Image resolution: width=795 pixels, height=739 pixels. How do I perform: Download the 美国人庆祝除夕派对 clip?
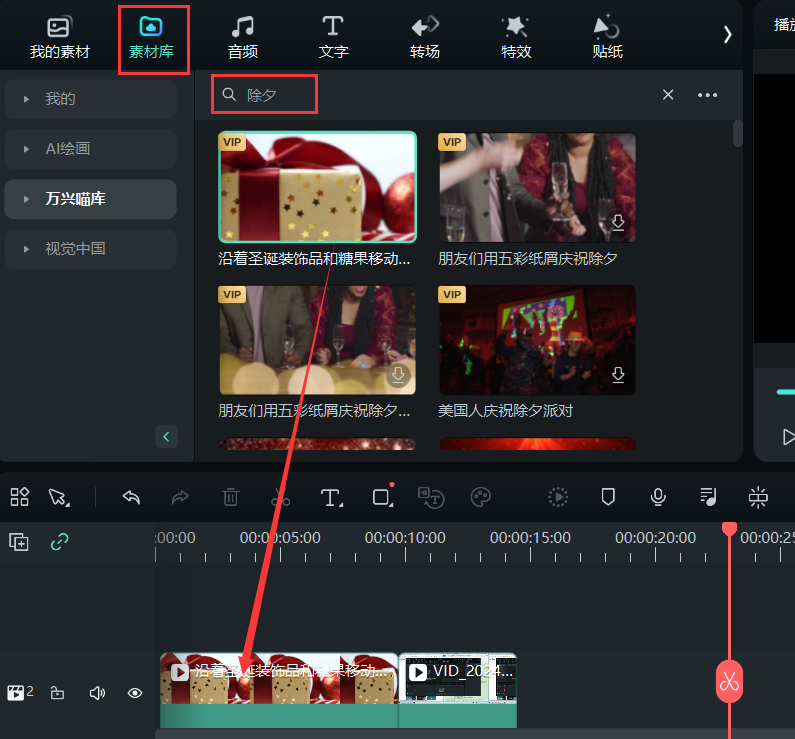(x=618, y=375)
